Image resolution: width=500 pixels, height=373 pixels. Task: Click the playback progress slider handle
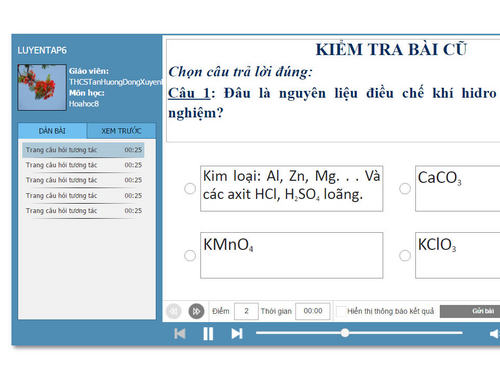[x=345, y=333]
